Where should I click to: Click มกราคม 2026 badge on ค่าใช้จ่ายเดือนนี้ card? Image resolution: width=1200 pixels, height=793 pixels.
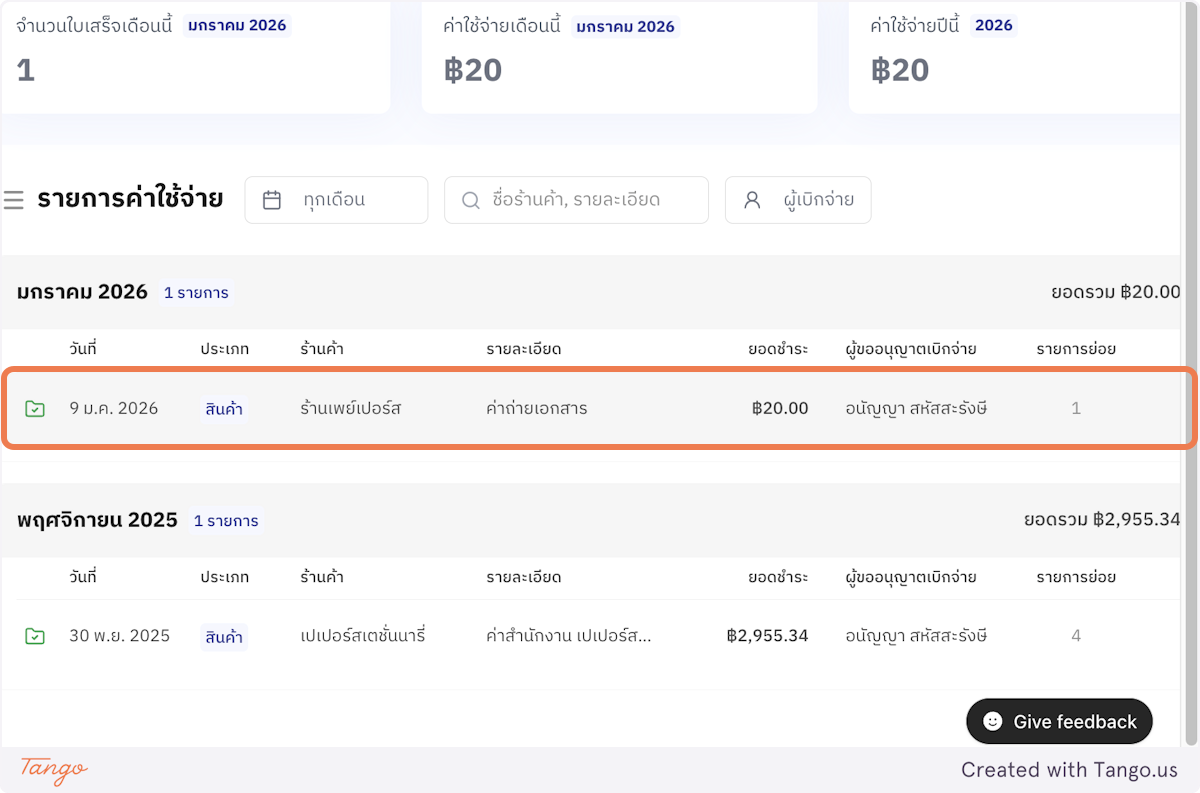(625, 26)
